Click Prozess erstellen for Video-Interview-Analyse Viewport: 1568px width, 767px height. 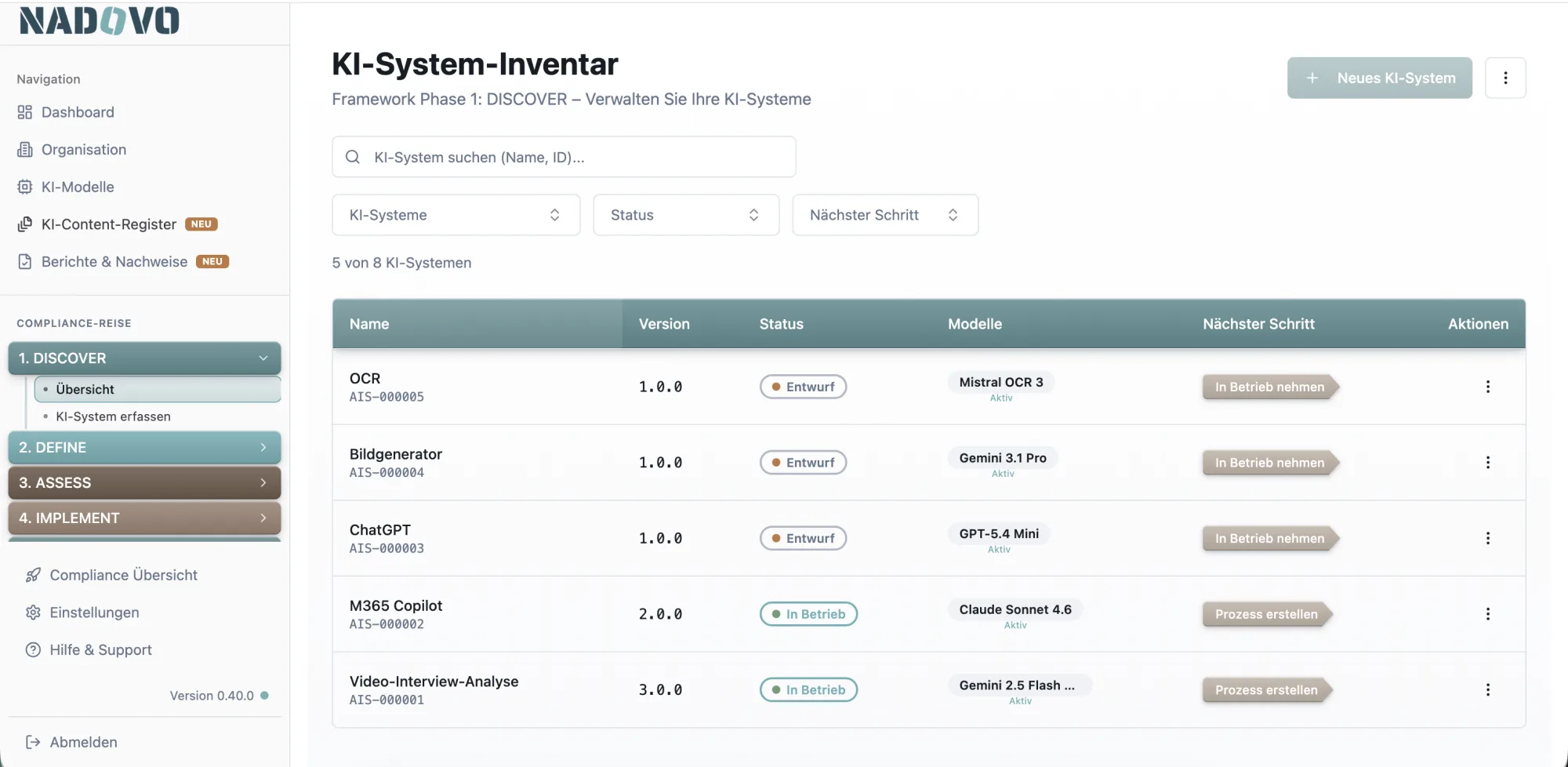click(1267, 690)
